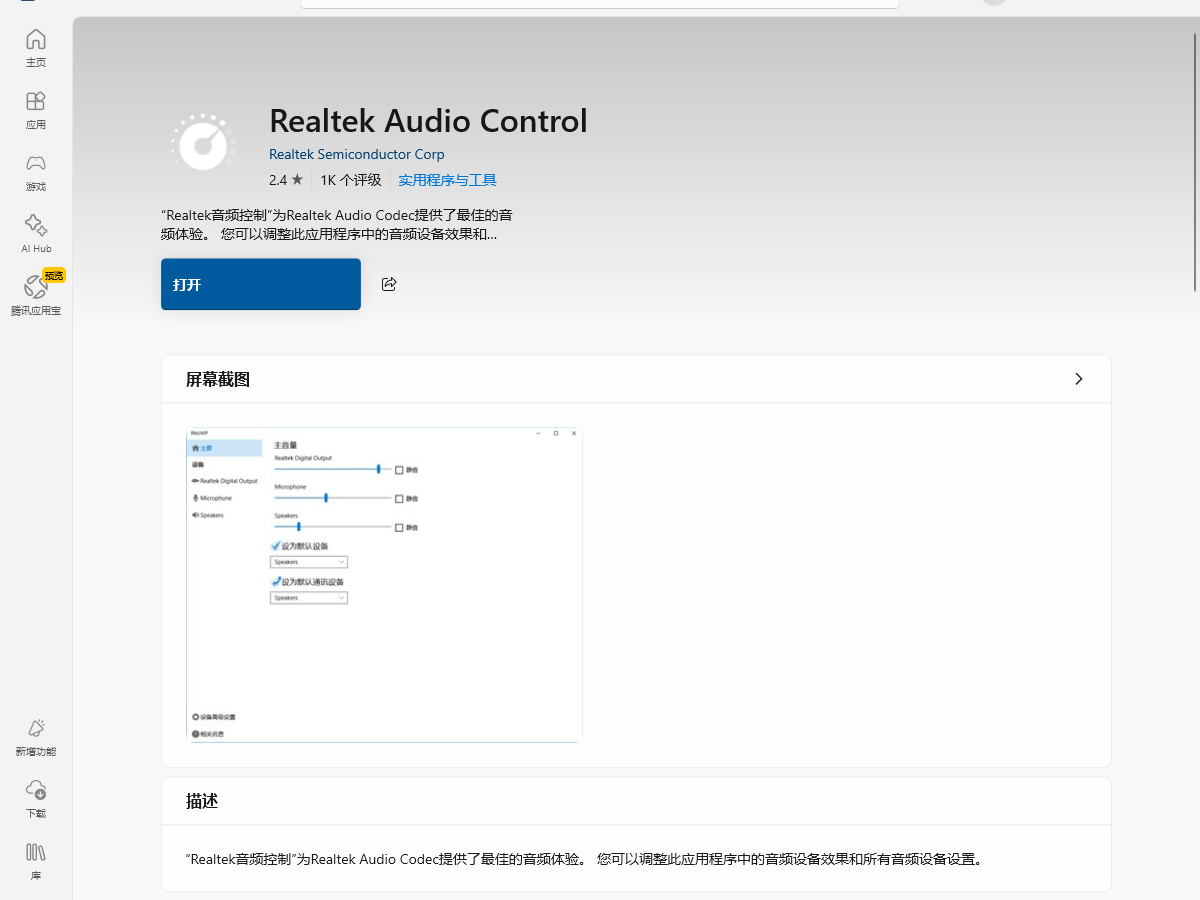Expand the 屏幕截图 section chevron
This screenshot has width=1200, height=900.
pos(1078,379)
